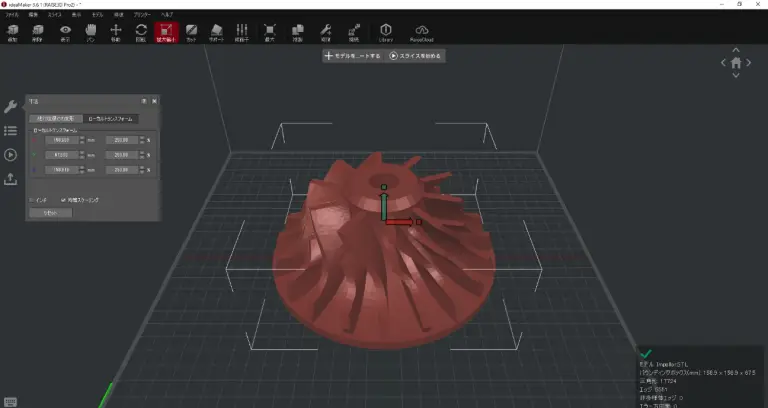
Task: Click the home view icon
Action: coord(736,63)
